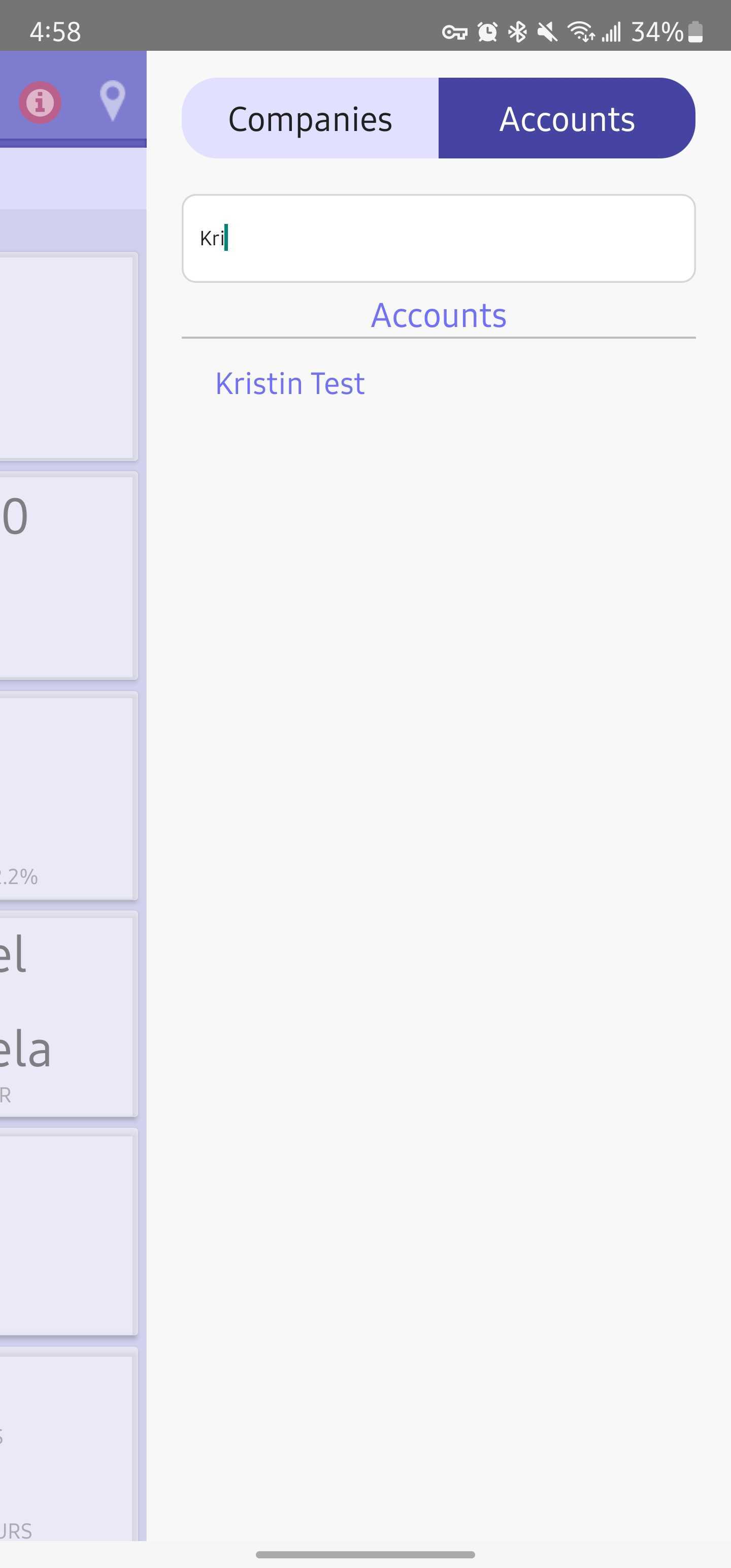Tap the muted sound status icon
Viewport: 731px width, 1568px height.
547,31
